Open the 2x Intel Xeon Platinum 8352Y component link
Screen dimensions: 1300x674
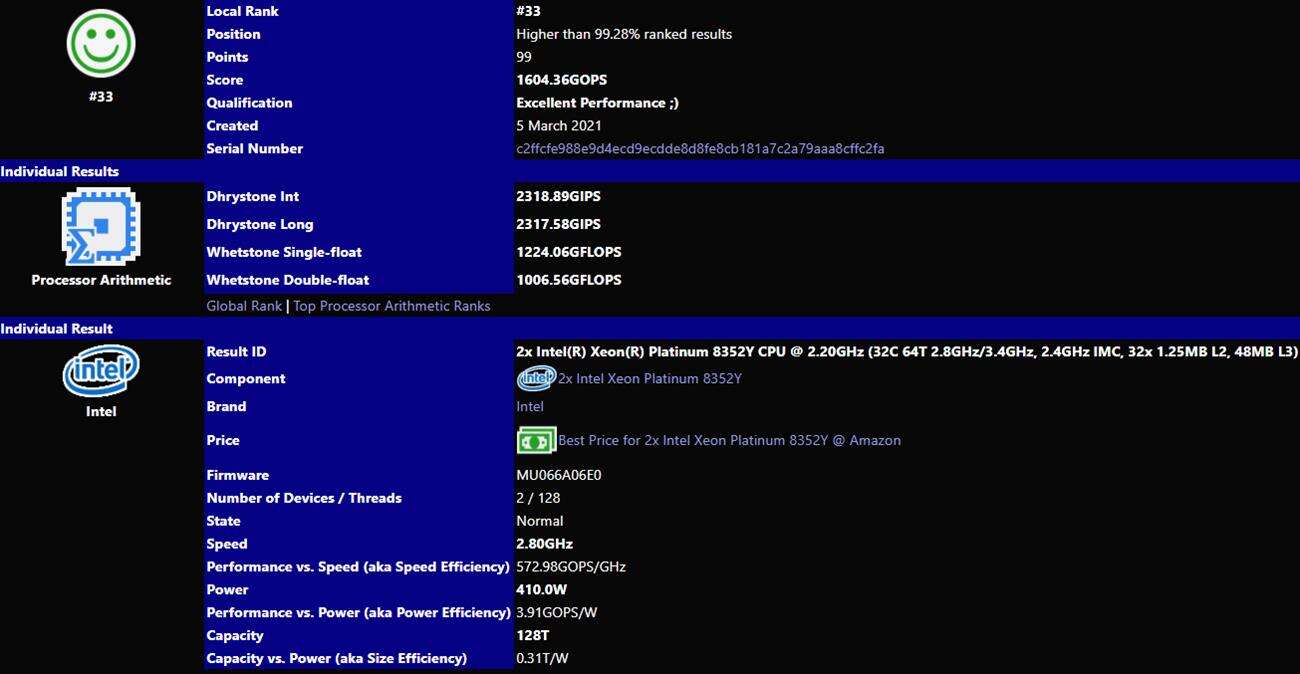[649, 379]
